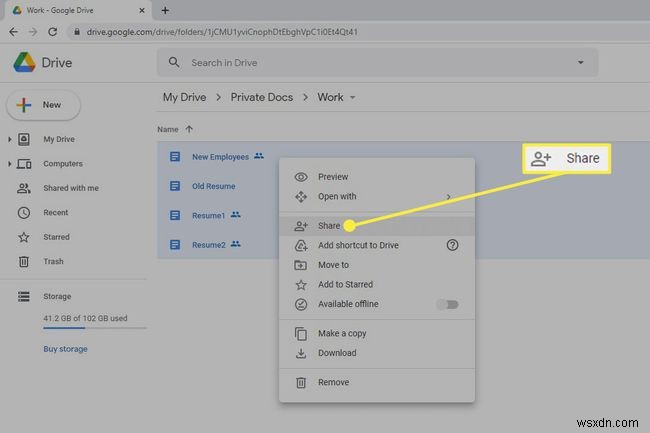Click the Old Resume doc file icon

click(175, 186)
